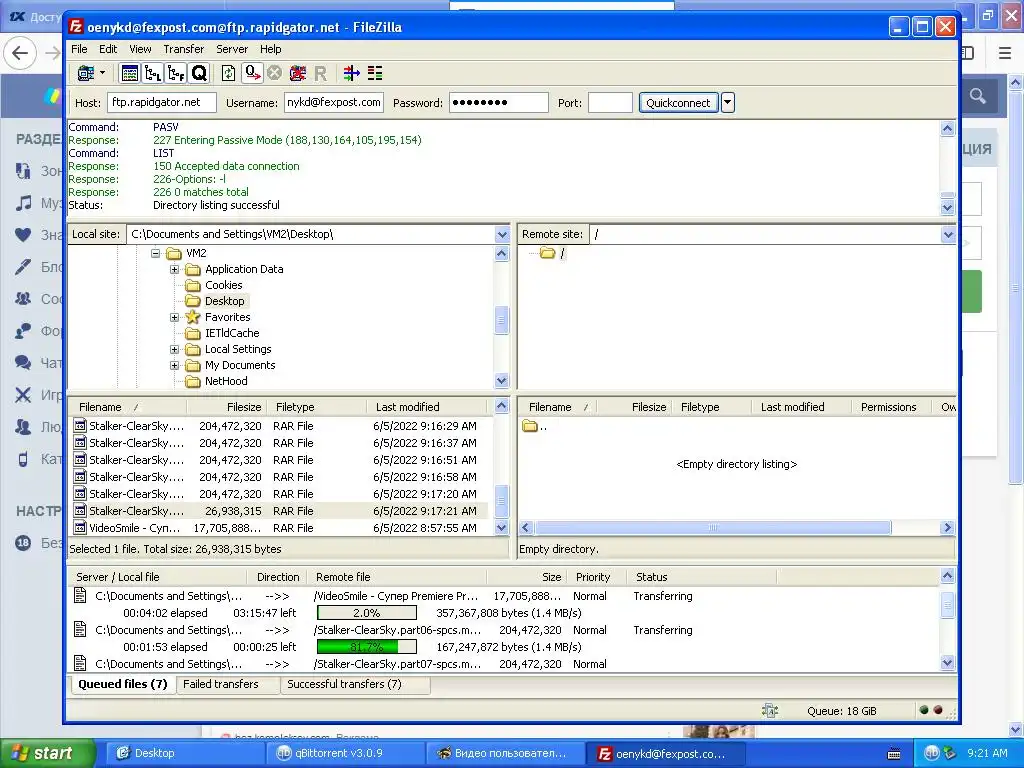The height and width of the screenshot is (768, 1024).
Task: Open the Remote site path dropdown
Action: point(948,234)
